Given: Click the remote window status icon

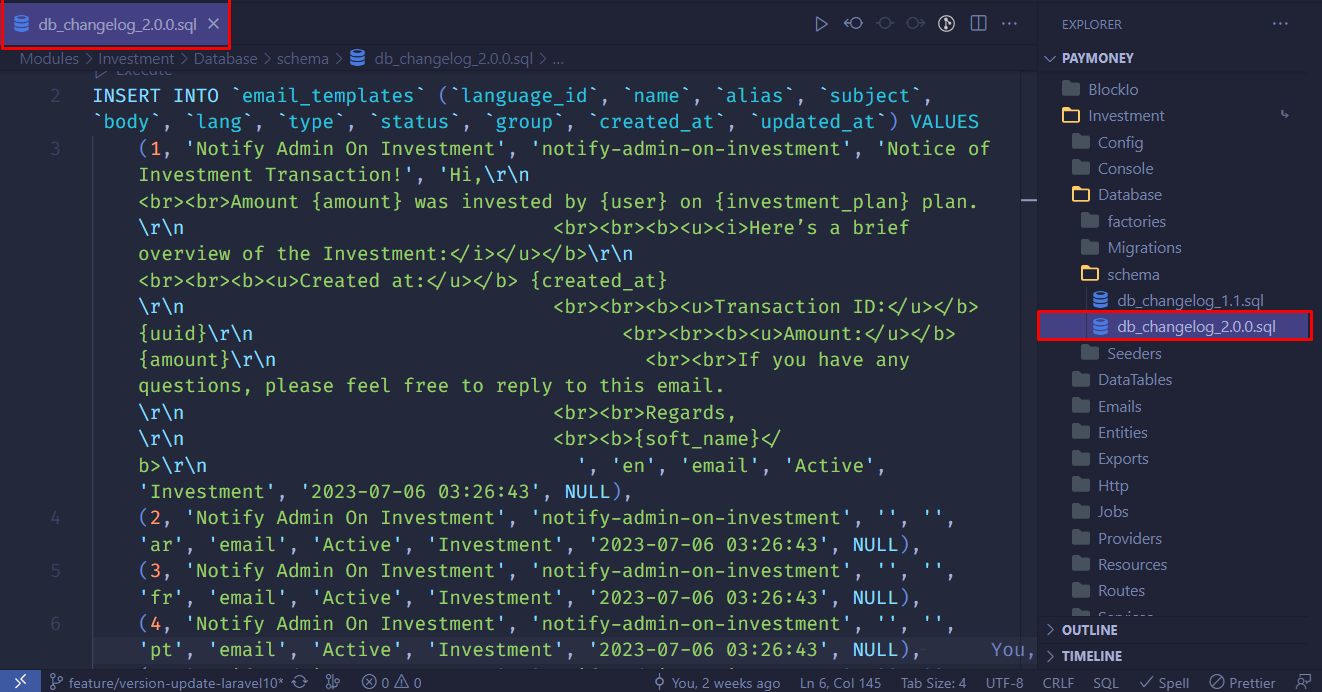Looking at the screenshot, I should (x=20, y=682).
